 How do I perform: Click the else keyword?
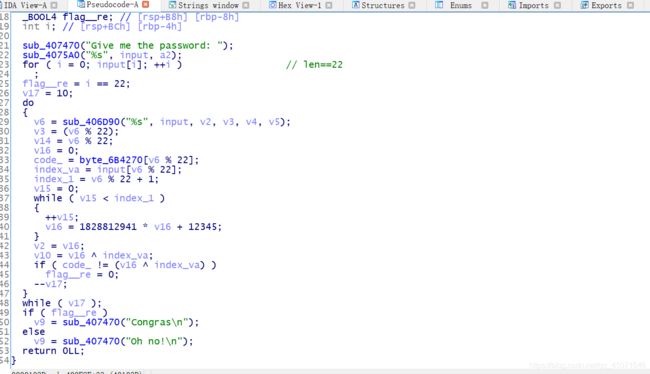click(x=34, y=332)
